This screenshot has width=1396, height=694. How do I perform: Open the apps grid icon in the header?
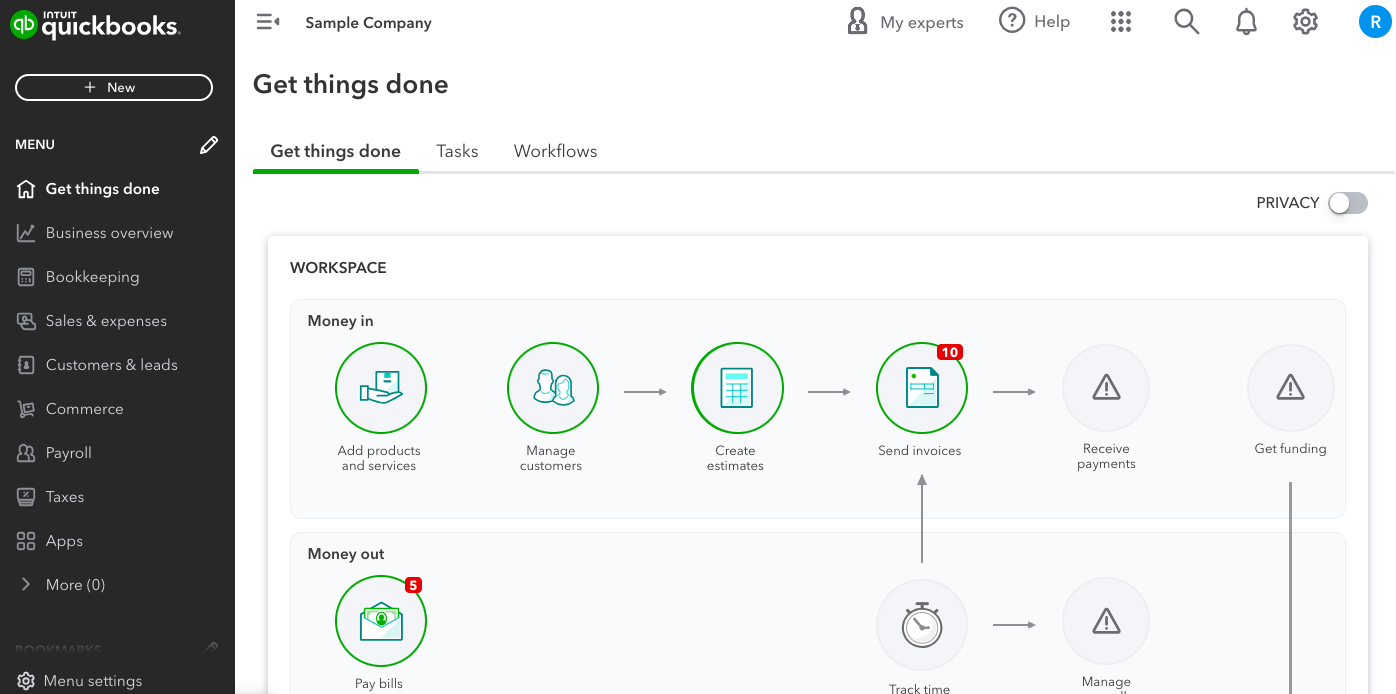coord(1121,22)
